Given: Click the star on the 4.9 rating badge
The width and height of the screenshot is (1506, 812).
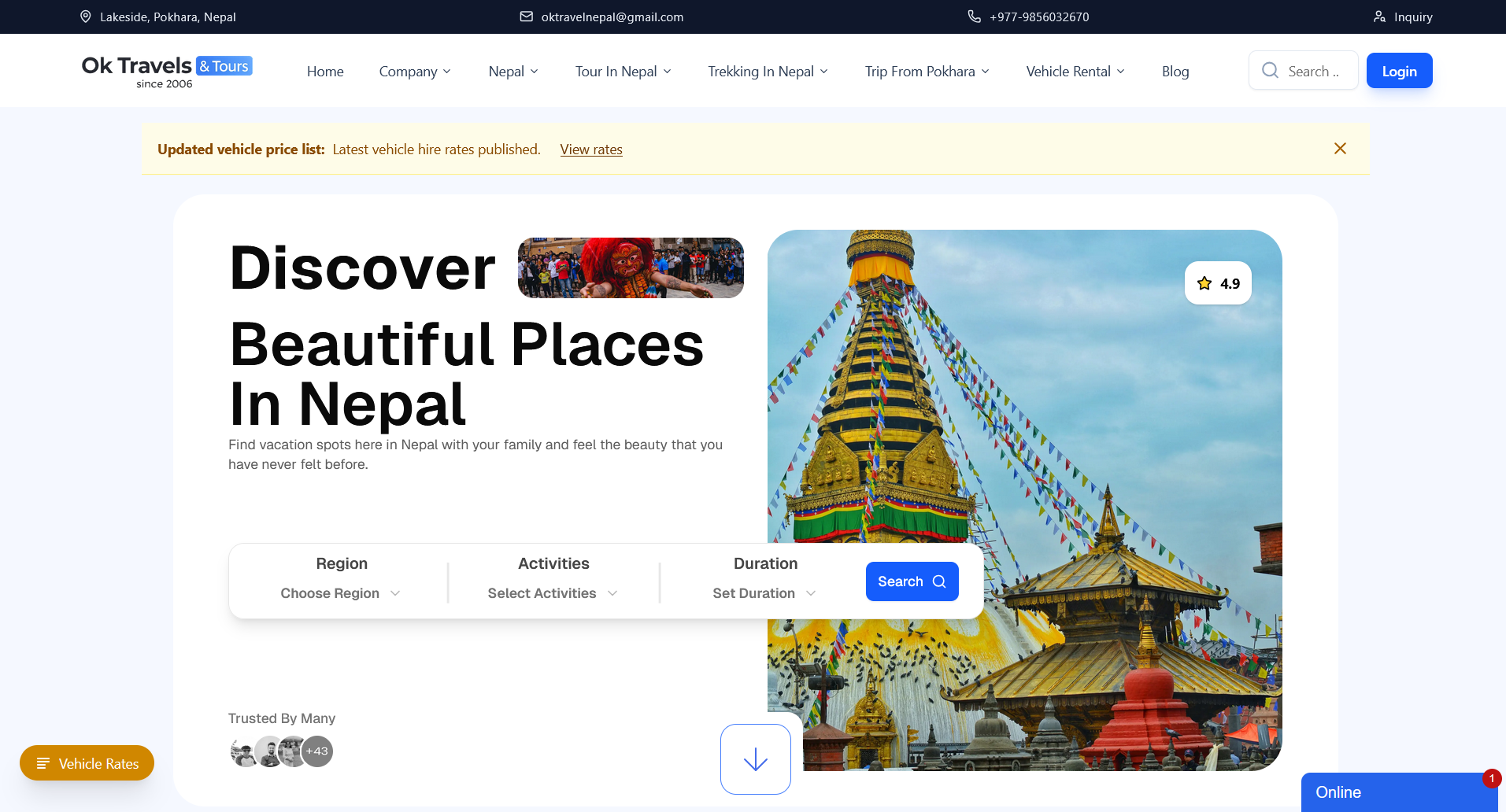Looking at the screenshot, I should click(x=1204, y=283).
